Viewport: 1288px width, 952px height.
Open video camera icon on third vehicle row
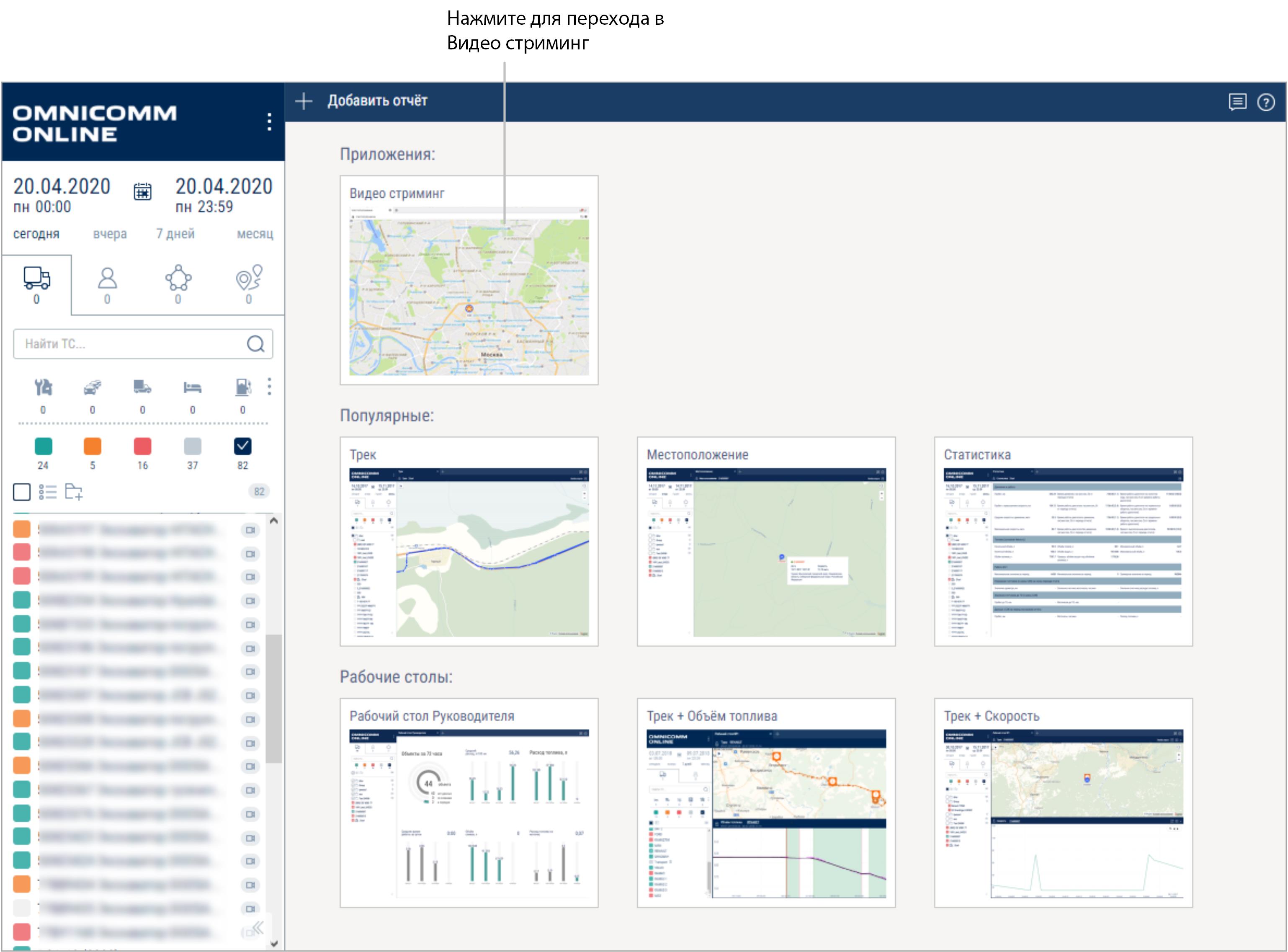point(250,577)
